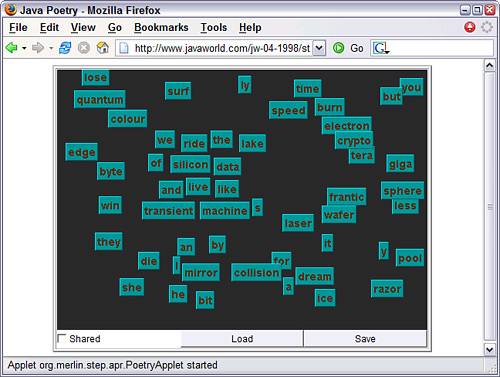Open the Tools menu
Image resolution: width=500 pixels, height=377 pixels.
(214, 27)
